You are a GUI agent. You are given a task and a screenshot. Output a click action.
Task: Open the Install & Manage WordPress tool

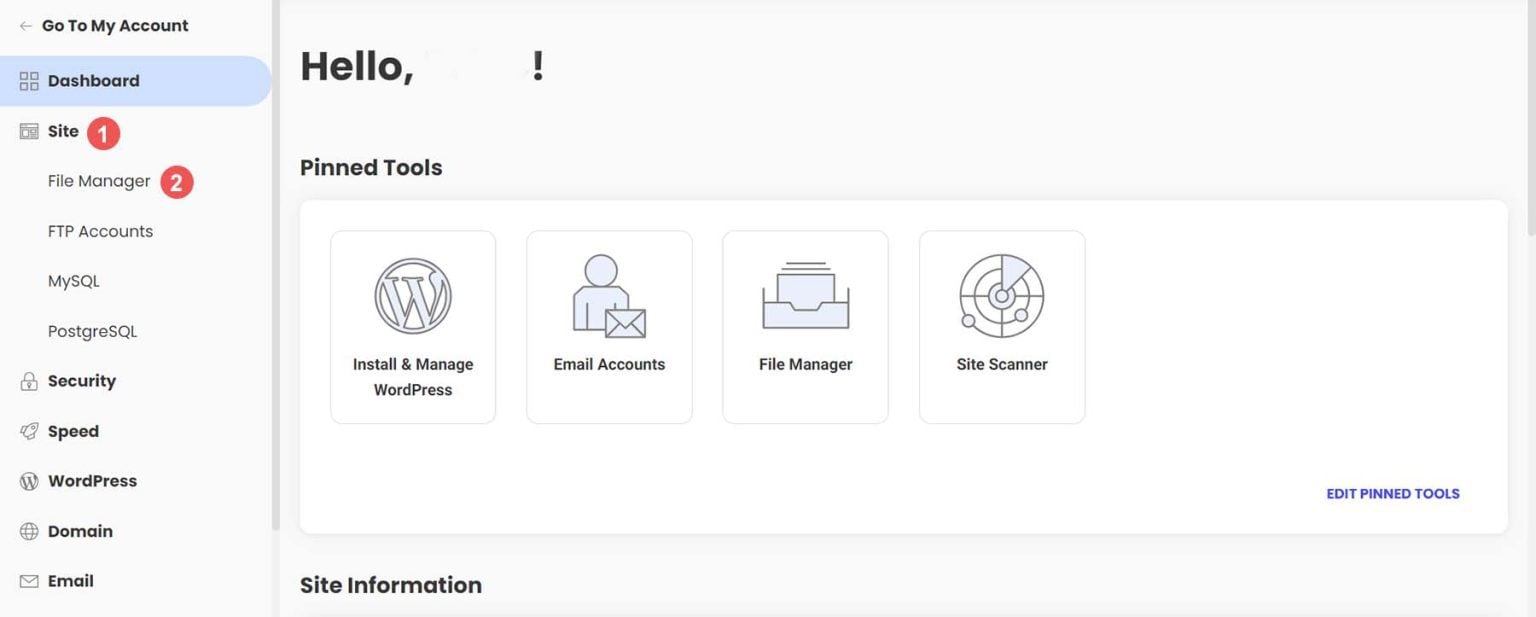tap(412, 327)
